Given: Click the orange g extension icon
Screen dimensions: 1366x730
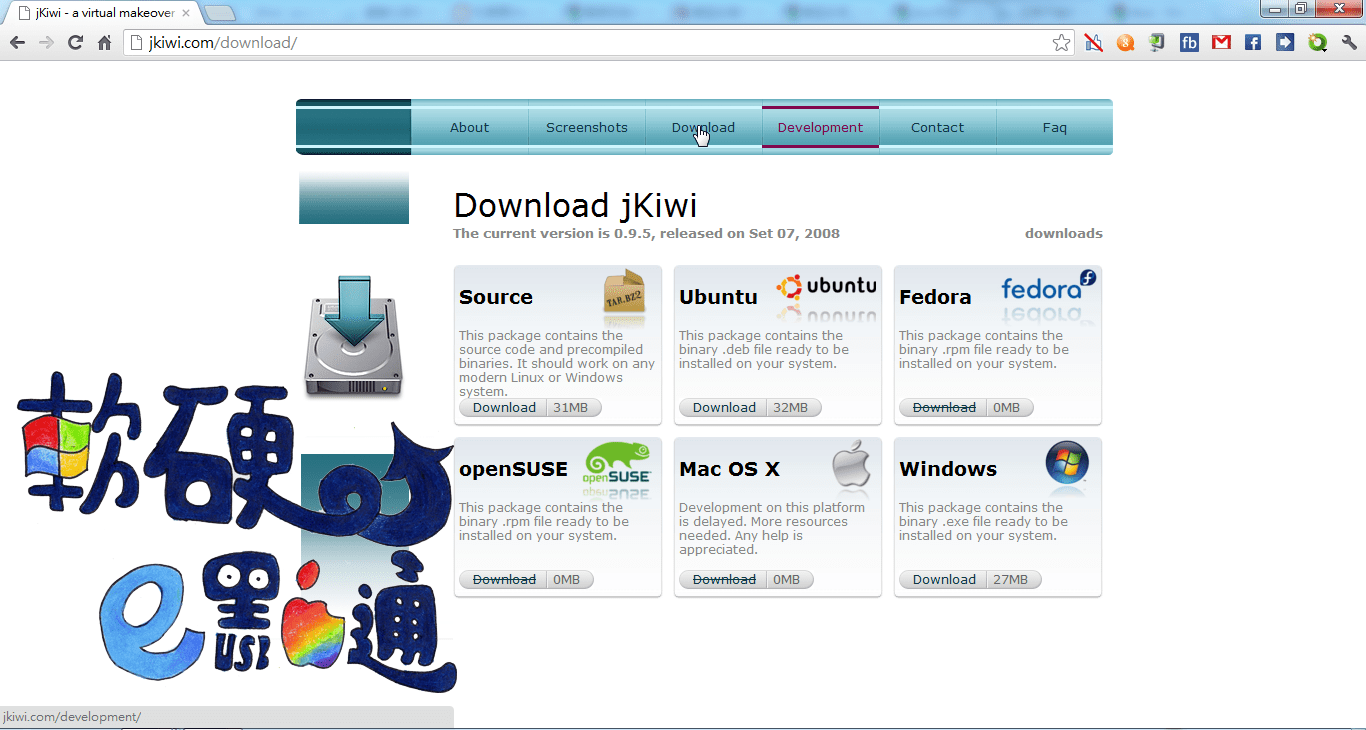Looking at the screenshot, I should tap(1125, 43).
